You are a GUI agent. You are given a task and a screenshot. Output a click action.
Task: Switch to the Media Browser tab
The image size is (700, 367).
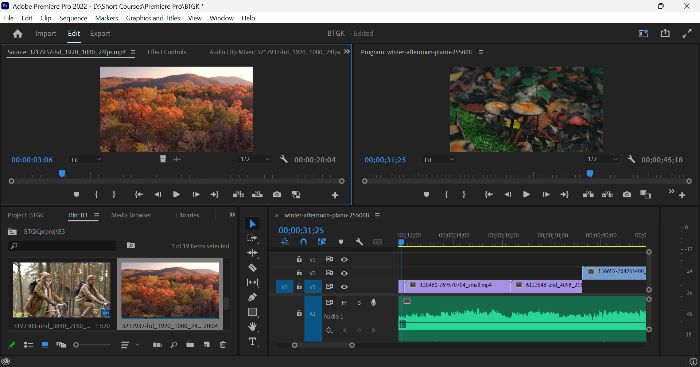point(131,215)
